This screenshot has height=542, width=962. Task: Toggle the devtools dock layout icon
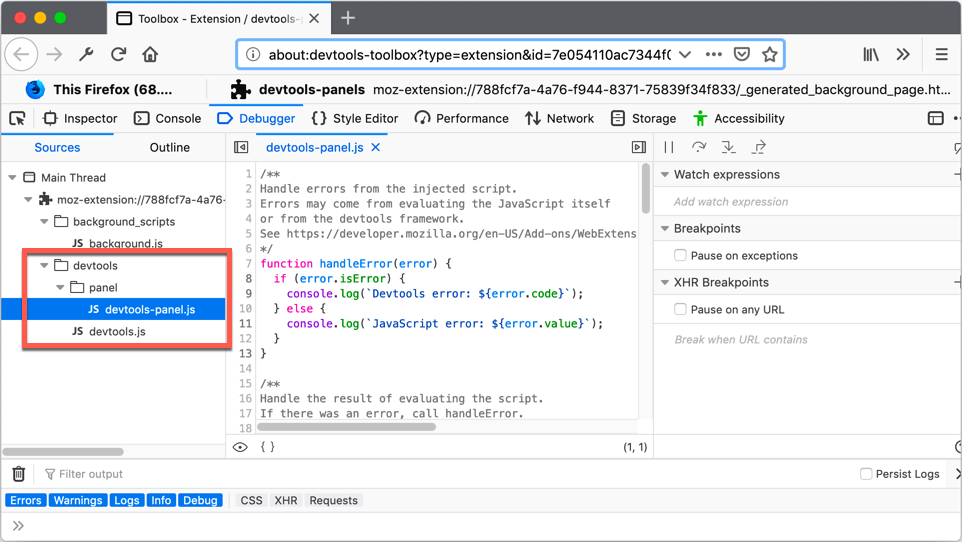pyautogui.click(x=936, y=118)
